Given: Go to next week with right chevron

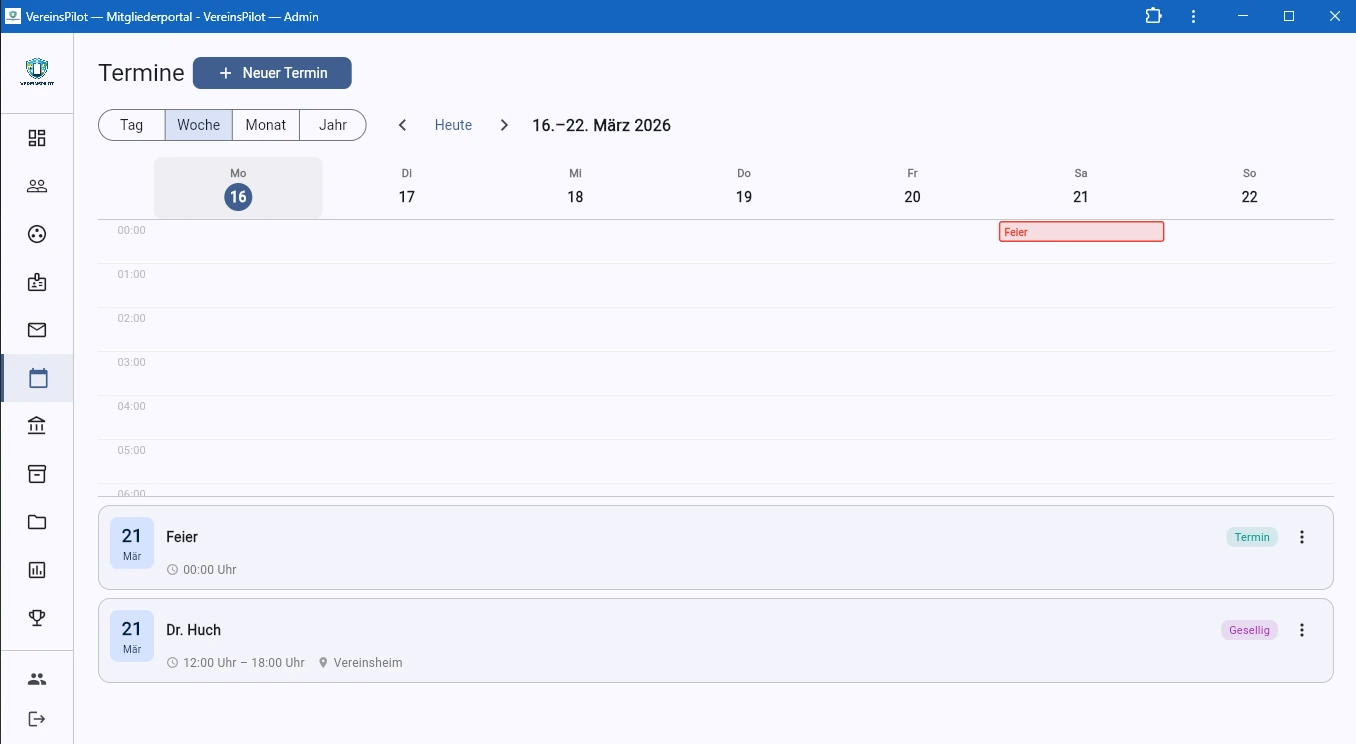Looking at the screenshot, I should (504, 125).
